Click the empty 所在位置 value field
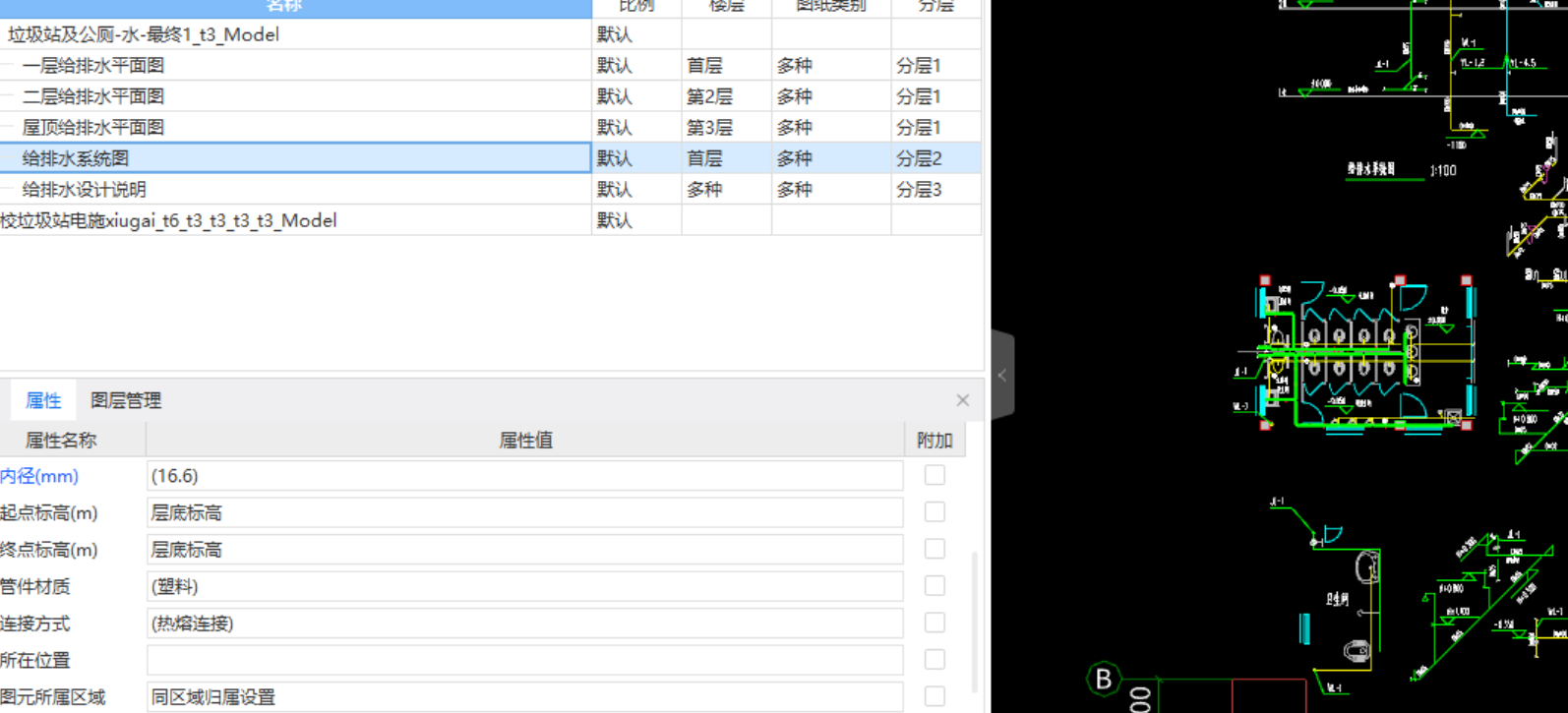 (x=525, y=660)
